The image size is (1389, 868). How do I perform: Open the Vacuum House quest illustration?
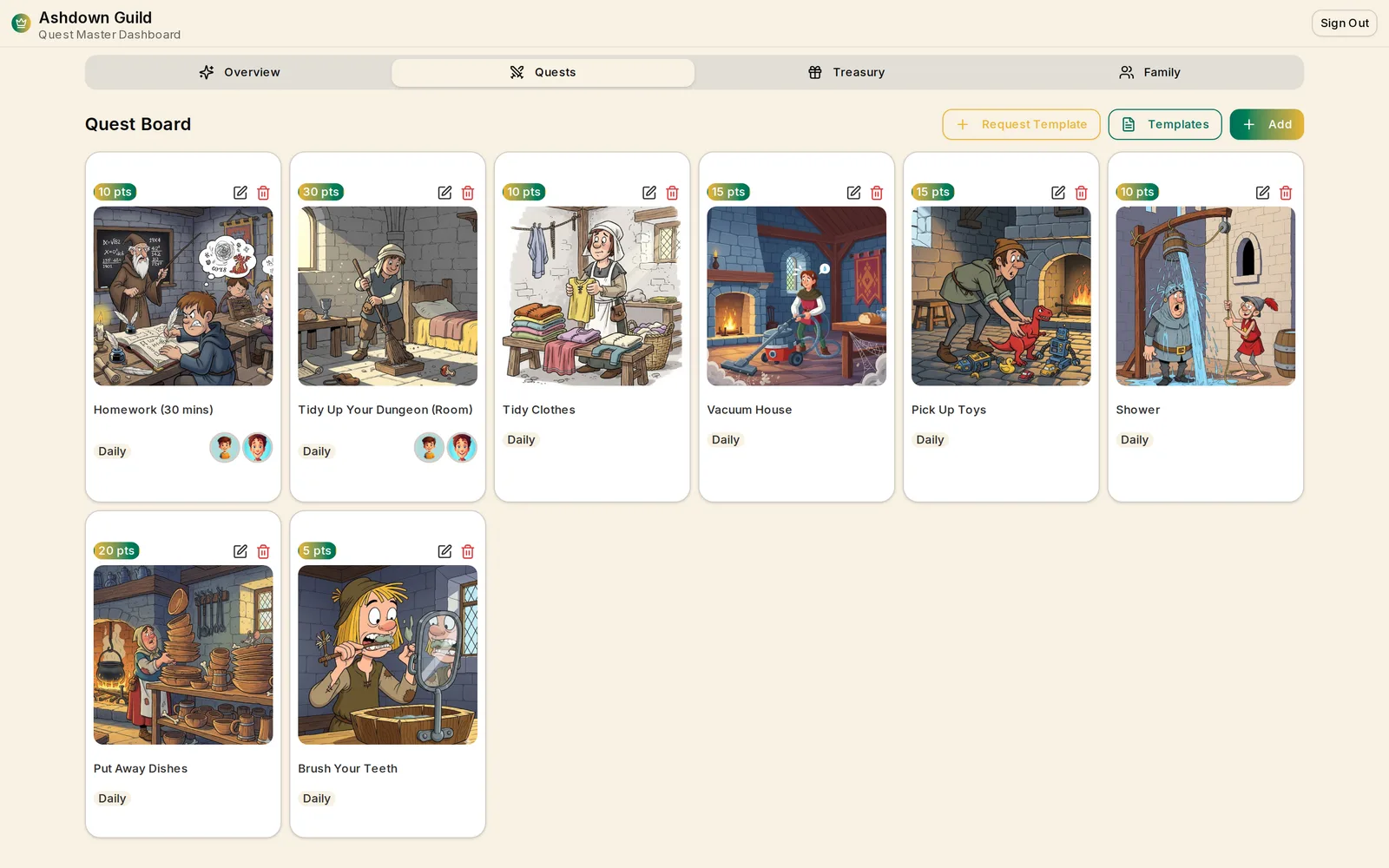(796, 296)
